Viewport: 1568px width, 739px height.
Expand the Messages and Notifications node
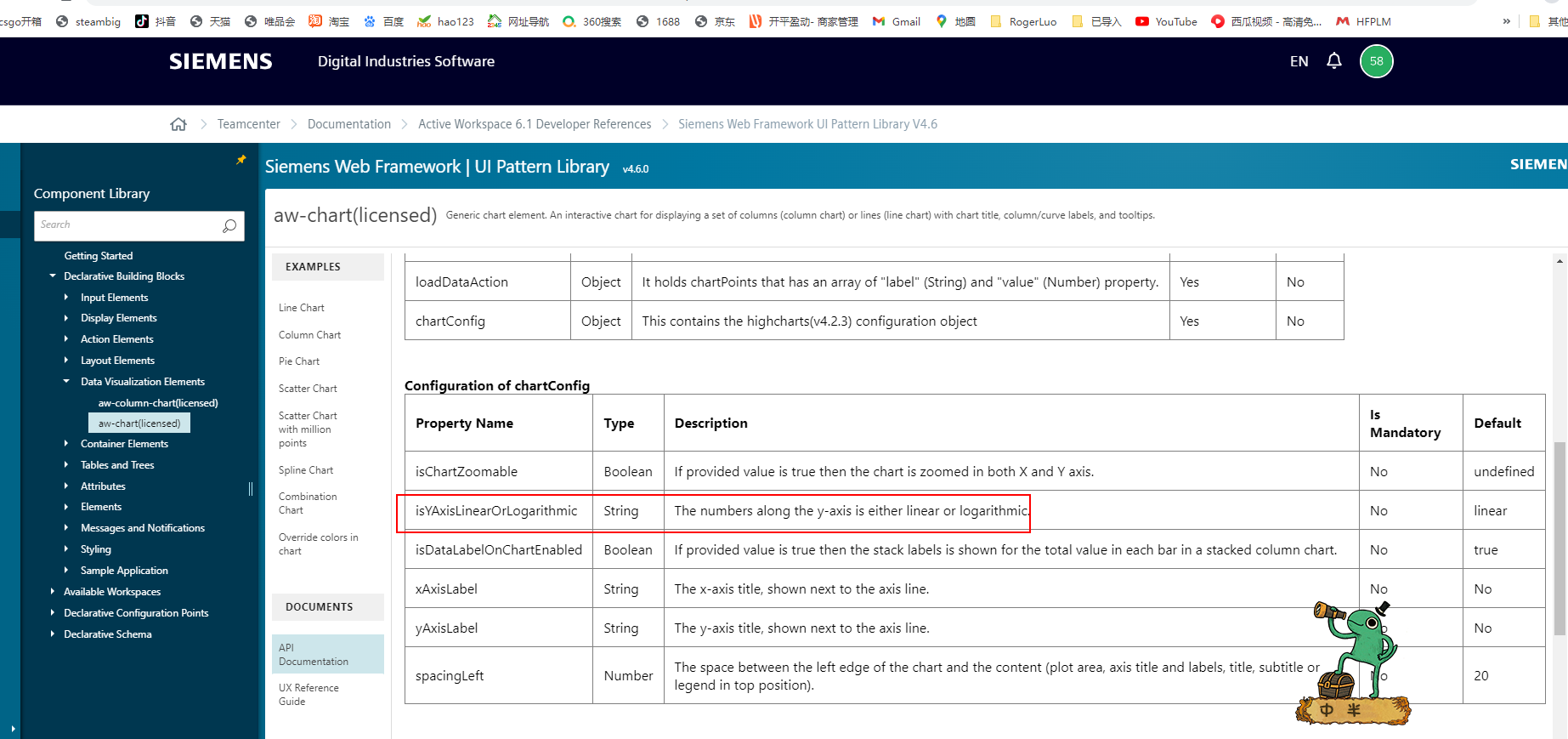pyautogui.click(x=66, y=528)
